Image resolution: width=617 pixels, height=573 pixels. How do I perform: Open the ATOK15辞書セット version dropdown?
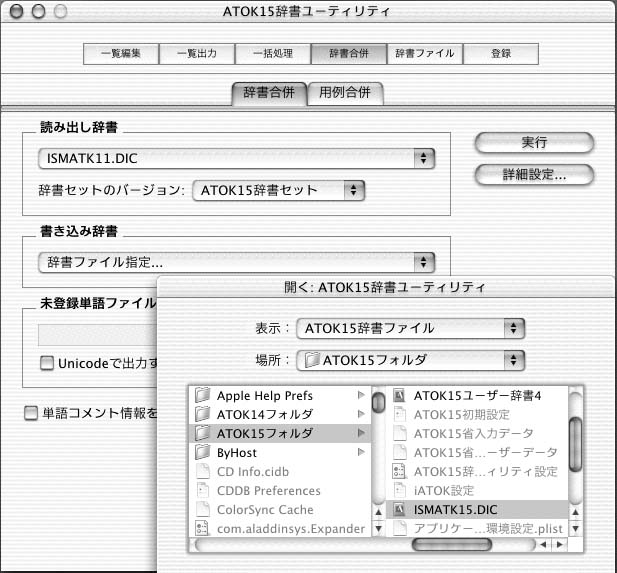pyautogui.click(x=279, y=190)
